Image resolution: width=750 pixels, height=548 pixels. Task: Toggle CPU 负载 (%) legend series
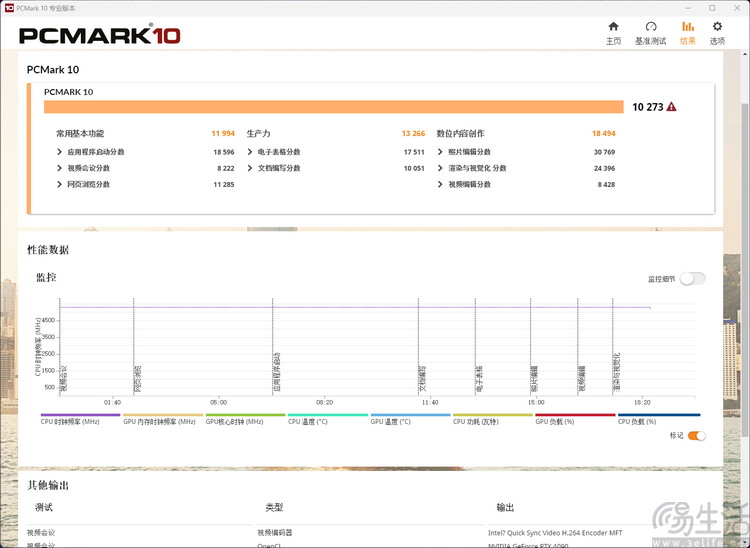click(x=659, y=419)
